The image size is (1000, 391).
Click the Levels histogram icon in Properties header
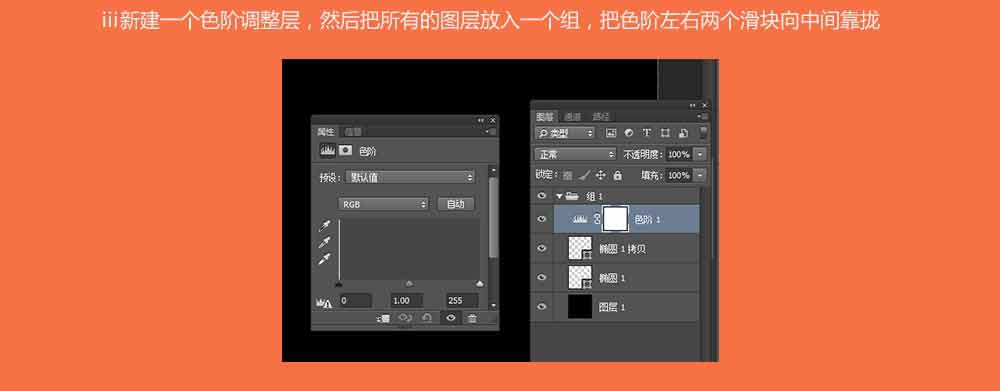[327, 151]
